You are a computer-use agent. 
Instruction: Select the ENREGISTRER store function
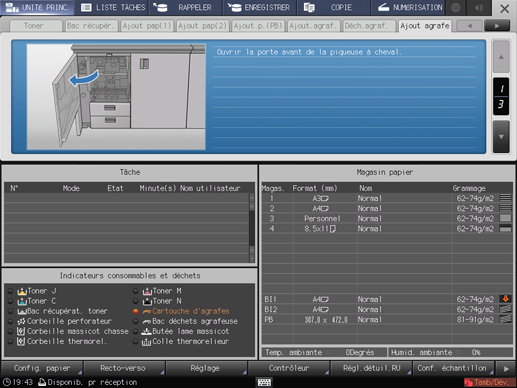point(260,7)
